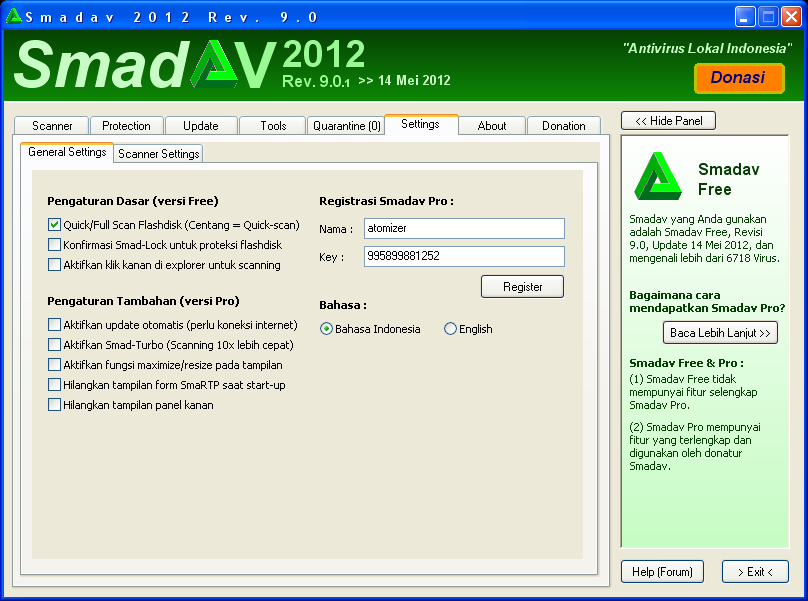Click '"Antivirus Lokal Indonesia"' slogan text

[707, 48]
